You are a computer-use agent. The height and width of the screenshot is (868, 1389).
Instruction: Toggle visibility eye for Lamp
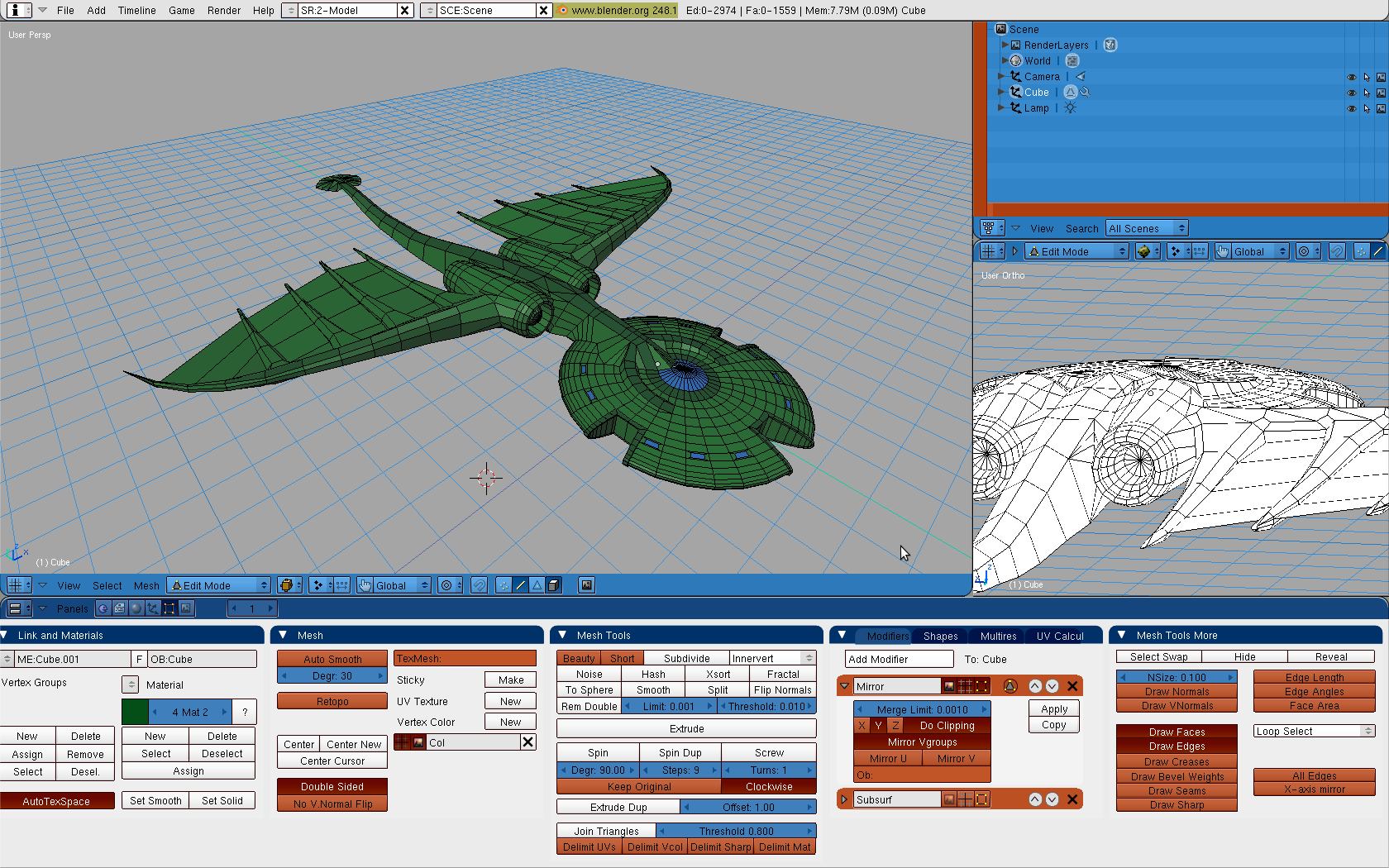click(1351, 108)
